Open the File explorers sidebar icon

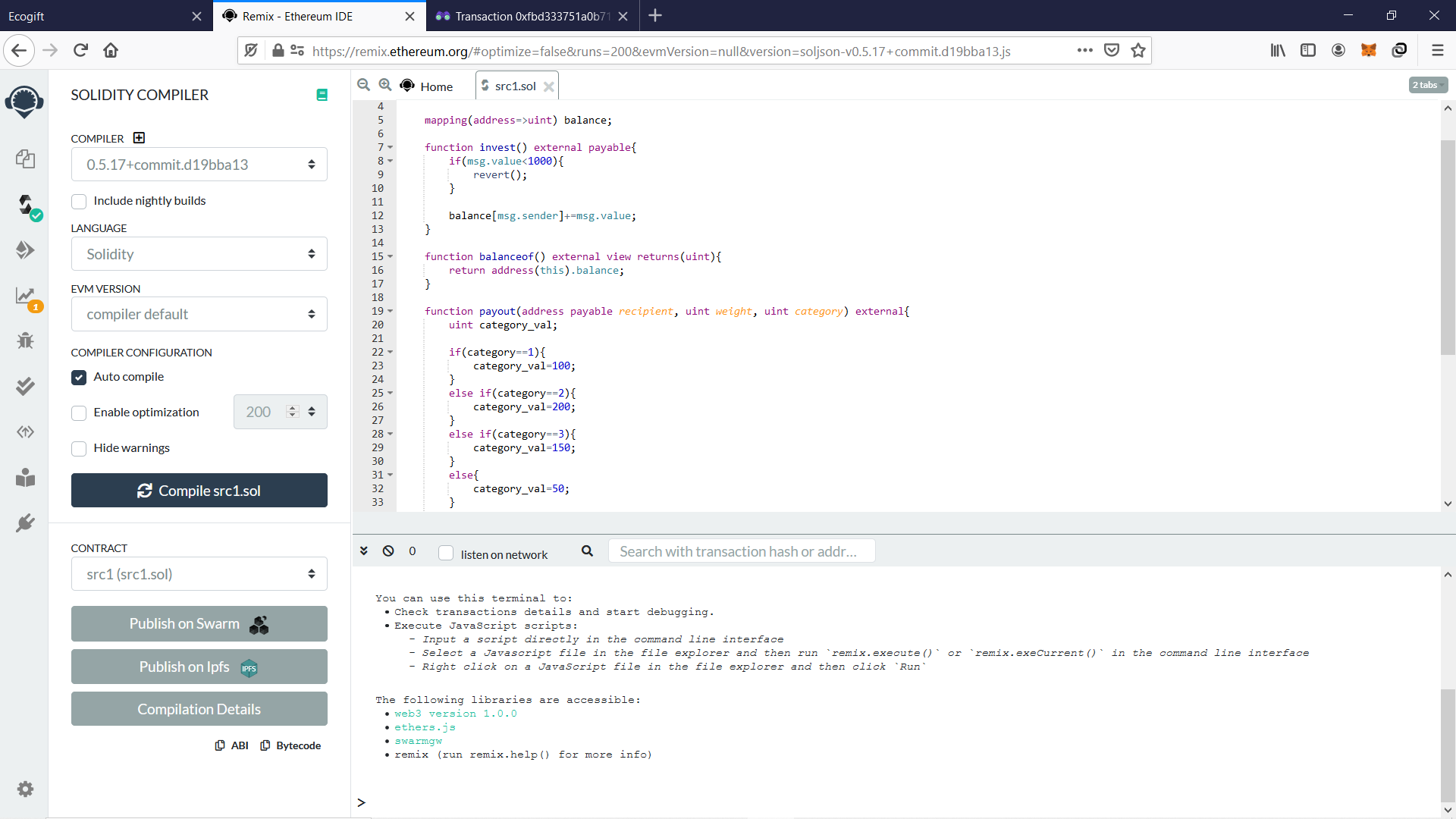25,159
